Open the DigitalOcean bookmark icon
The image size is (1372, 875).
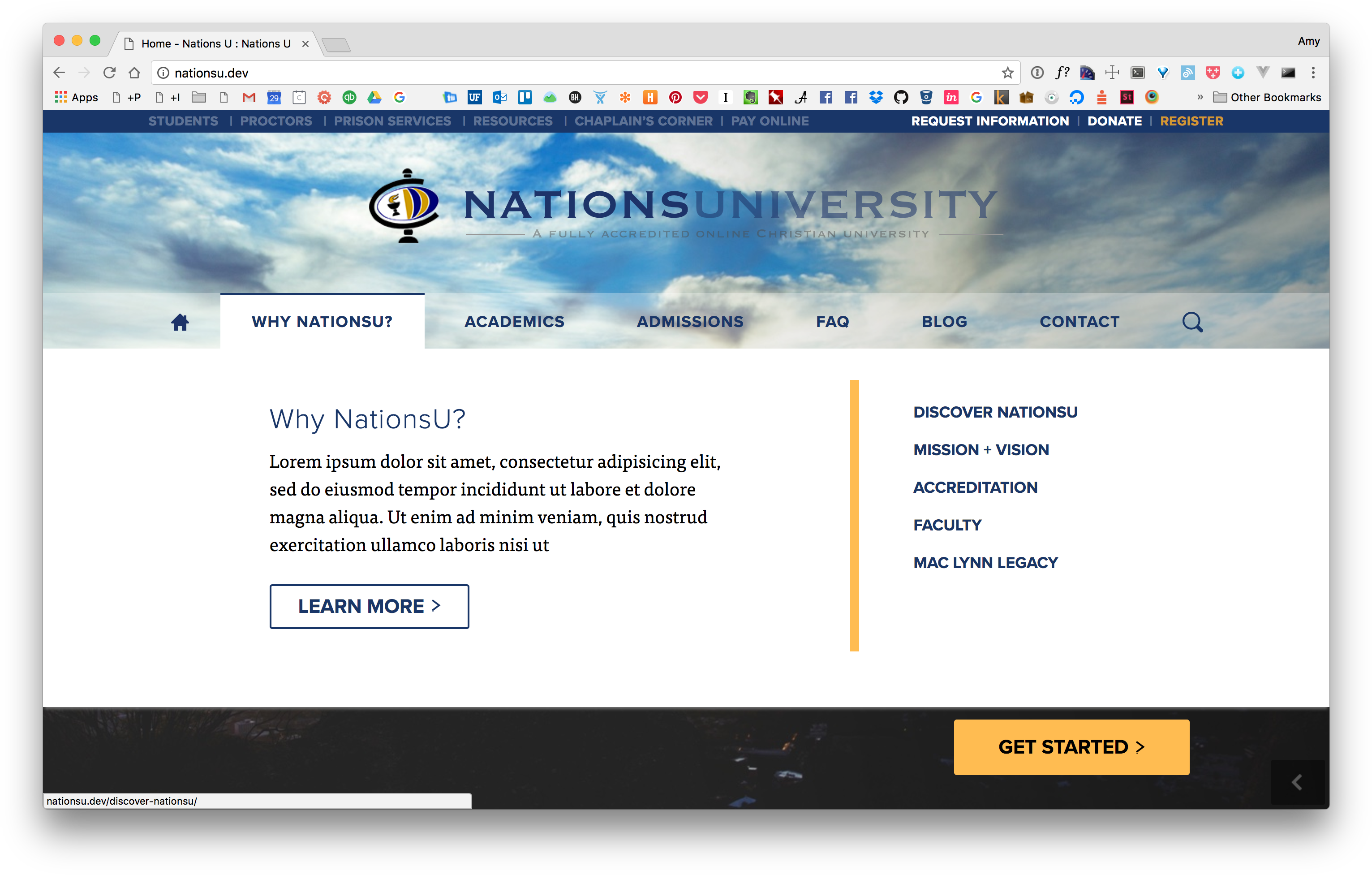(x=1076, y=98)
